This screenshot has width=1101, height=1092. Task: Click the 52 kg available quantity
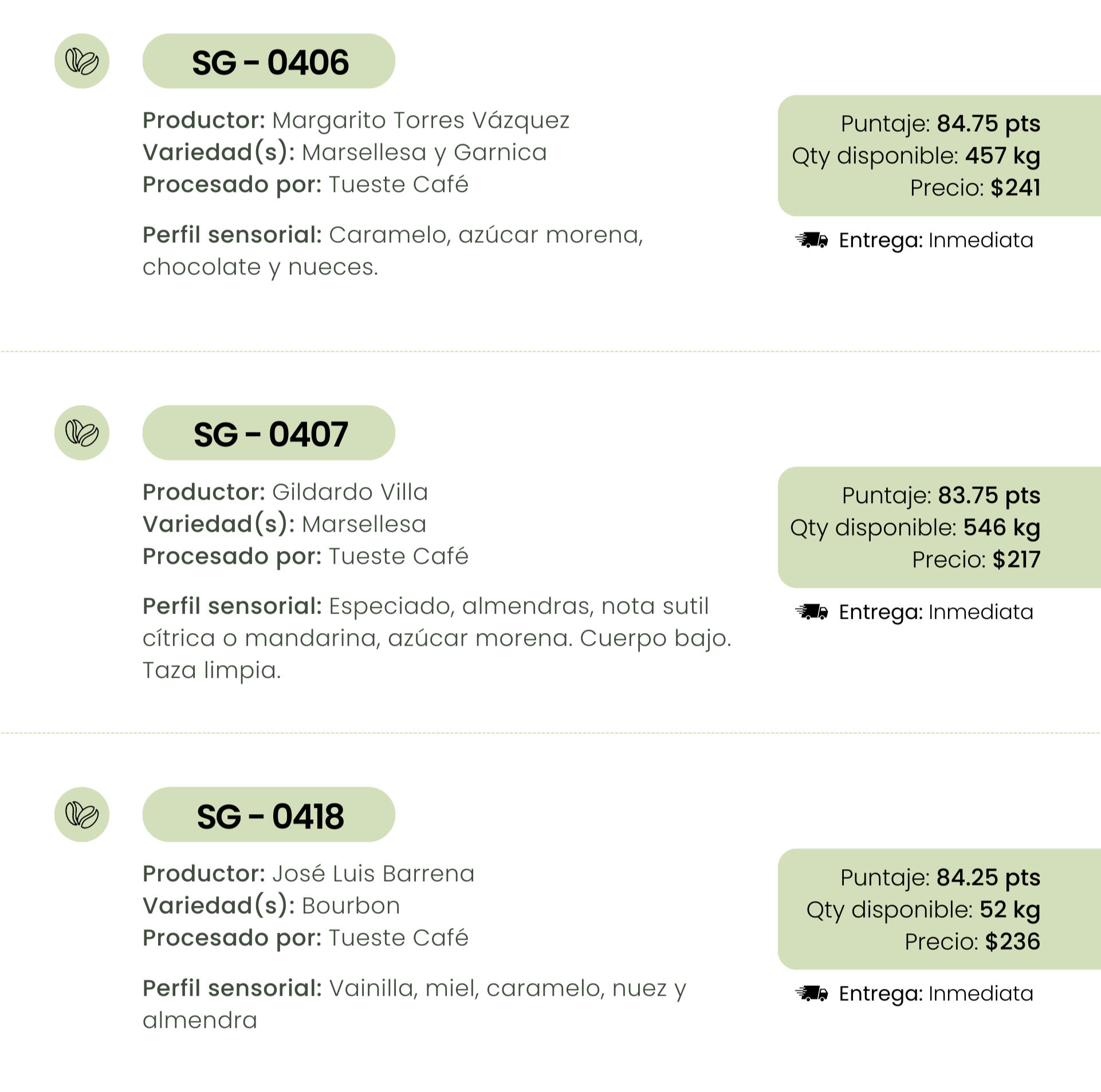point(1009,909)
